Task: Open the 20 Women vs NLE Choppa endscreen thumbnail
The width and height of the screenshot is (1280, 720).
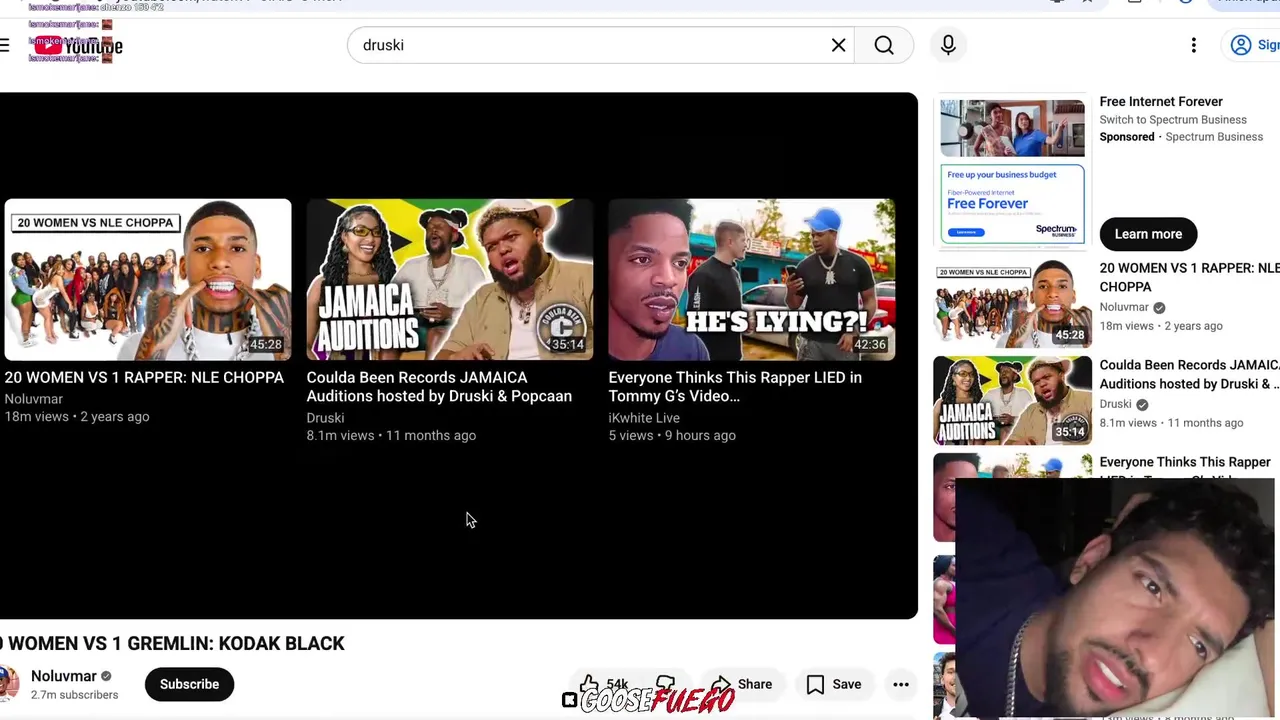Action: [x=148, y=279]
